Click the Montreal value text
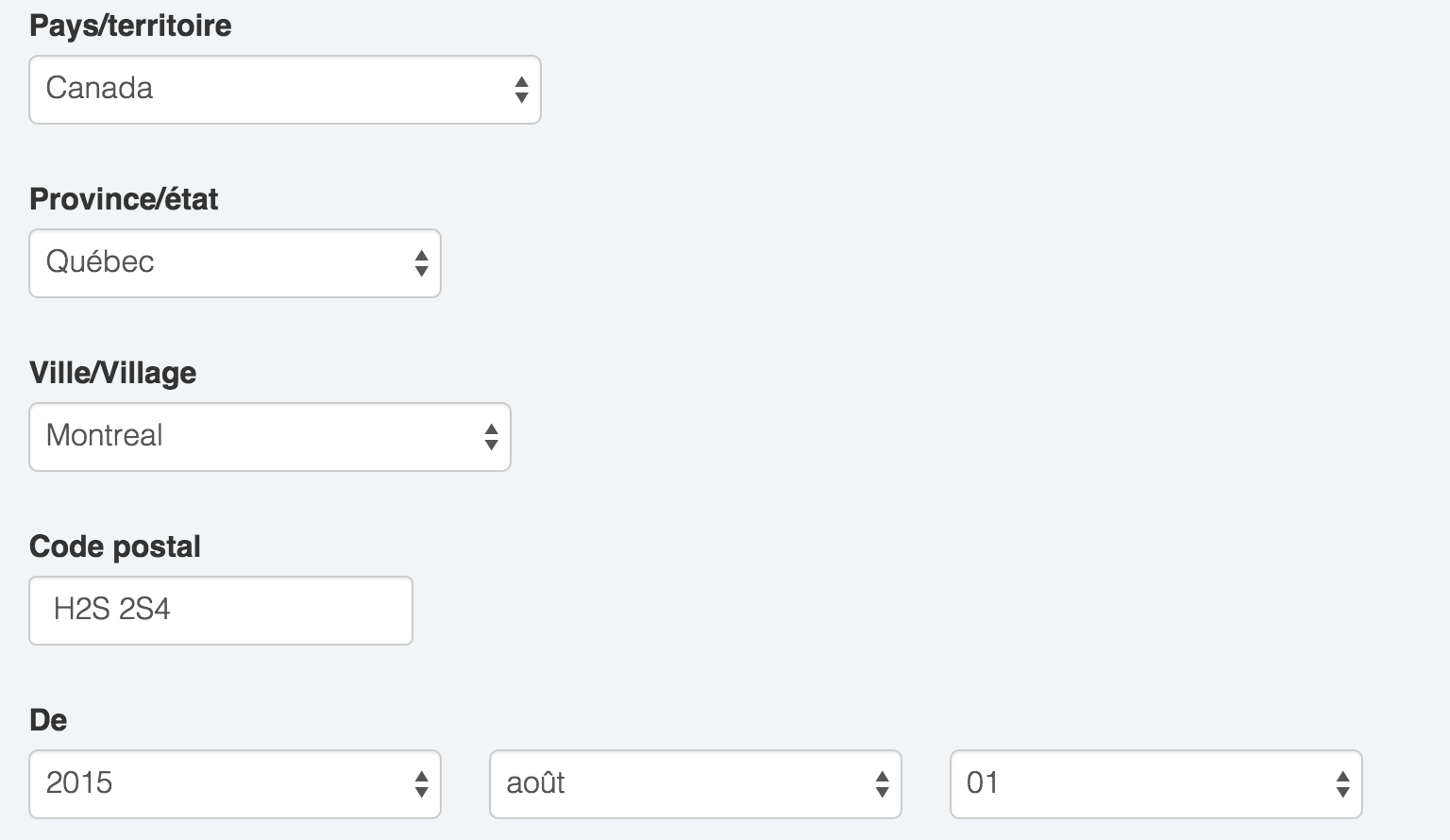The height and width of the screenshot is (840, 1450). pyautogui.click(x=104, y=436)
